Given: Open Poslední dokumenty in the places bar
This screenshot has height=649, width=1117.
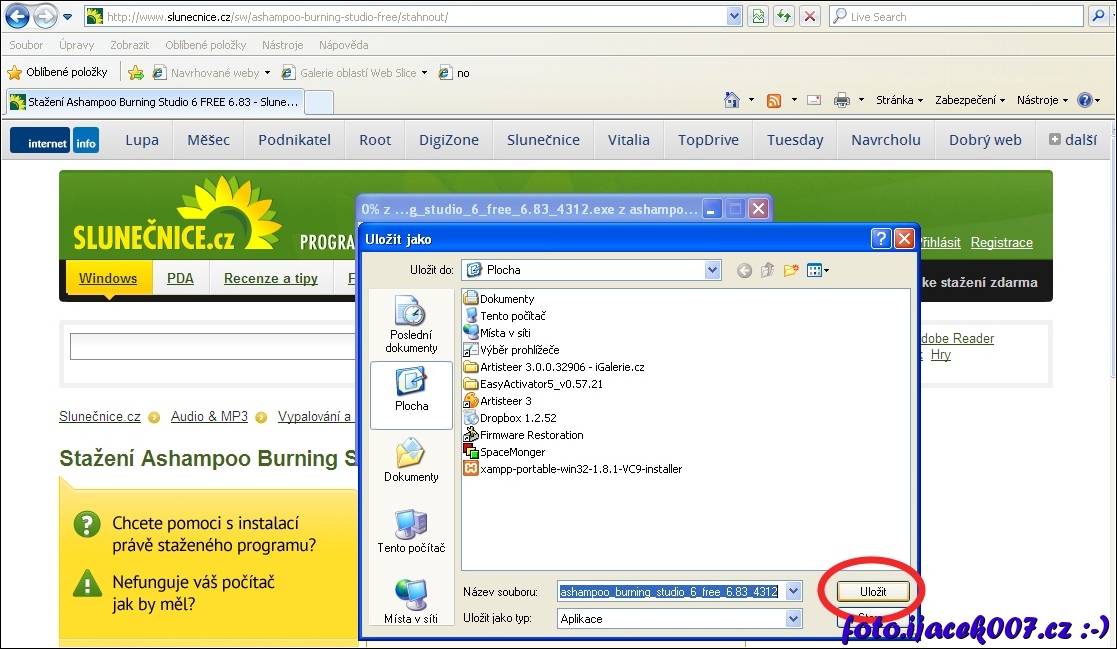Looking at the screenshot, I should 411,325.
